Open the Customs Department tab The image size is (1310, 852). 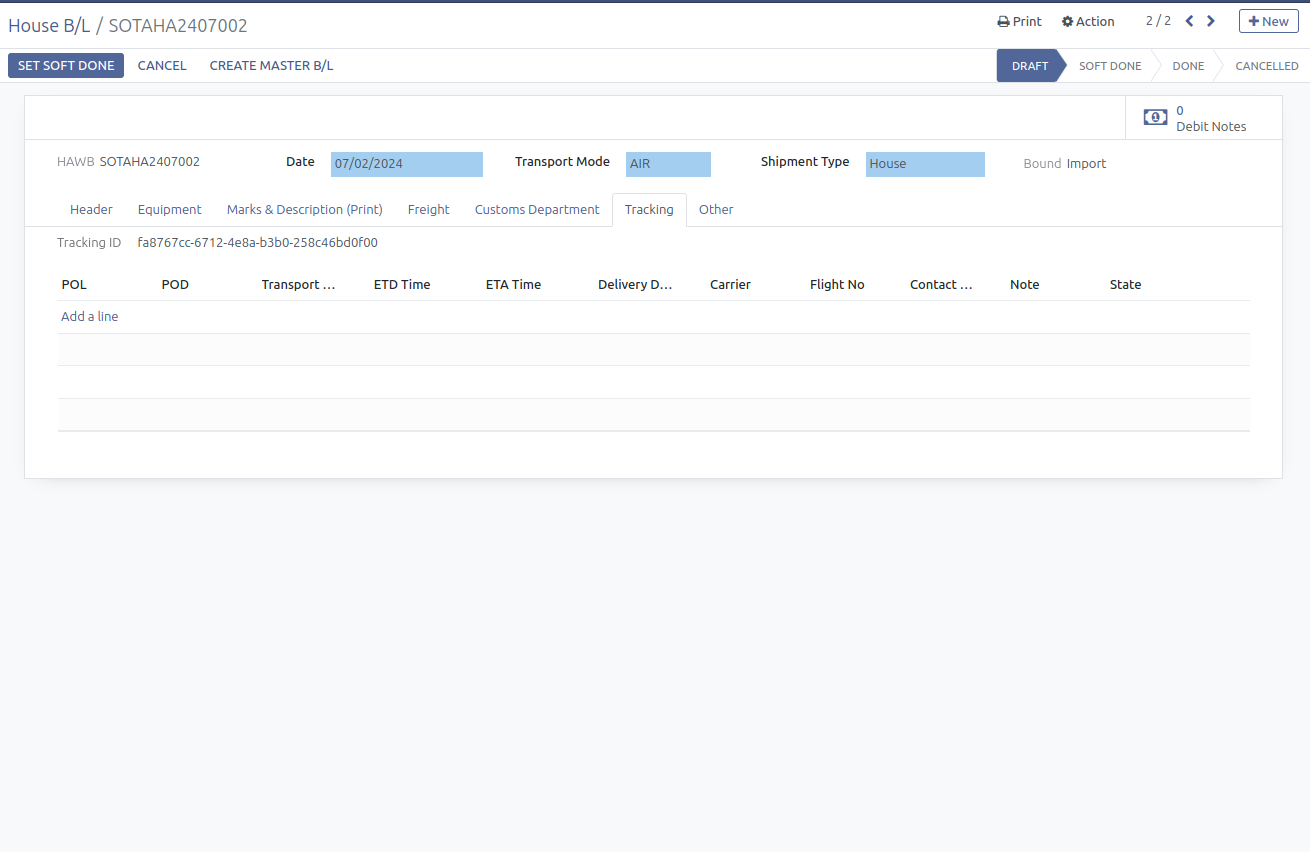[537, 210]
